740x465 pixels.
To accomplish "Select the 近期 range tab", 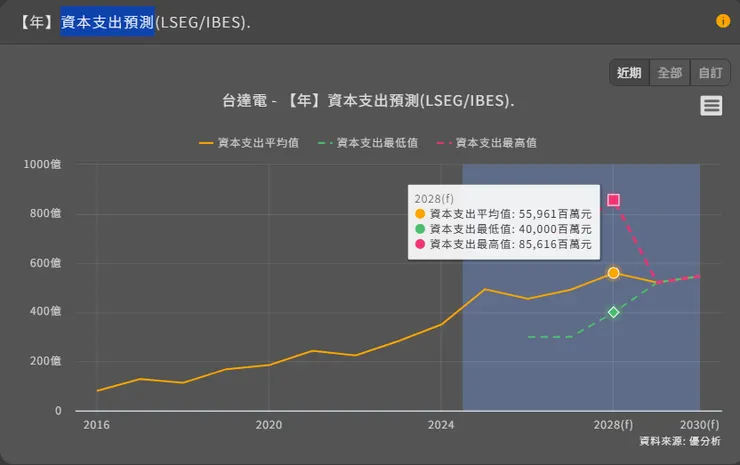I will [629, 73].
